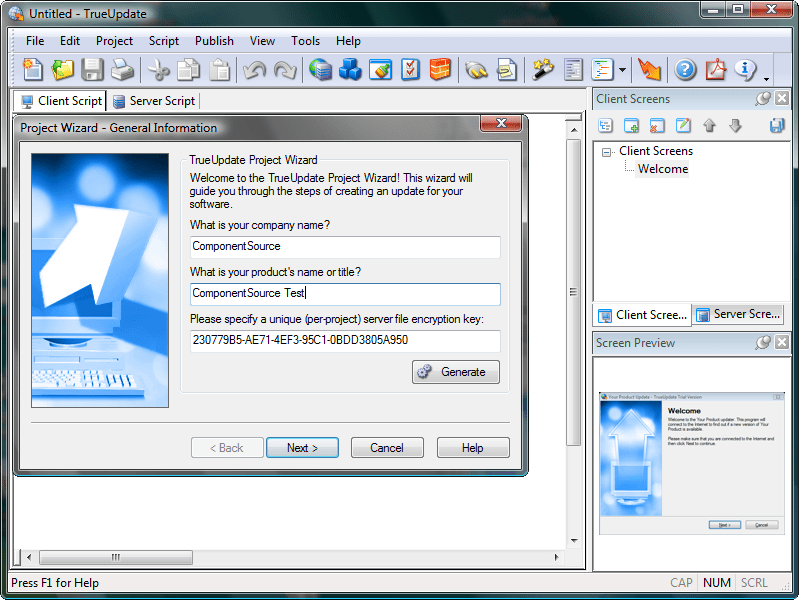Viewport: 799px width, 600px height.
Task: Click the Undo arrow icon
Action: pyautogui.click(x=254, y=69)
